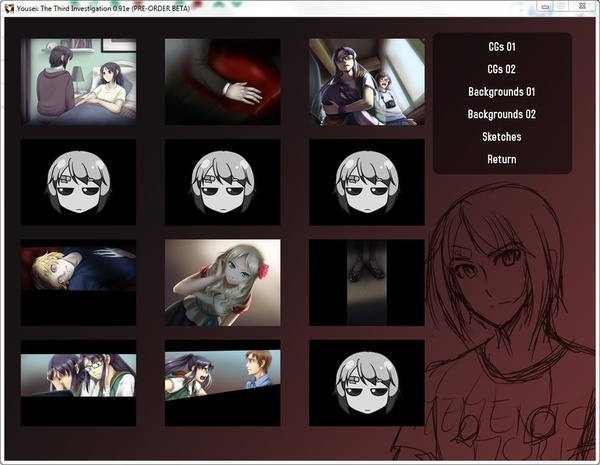Click Return to leave gallery

coord(502,159)
